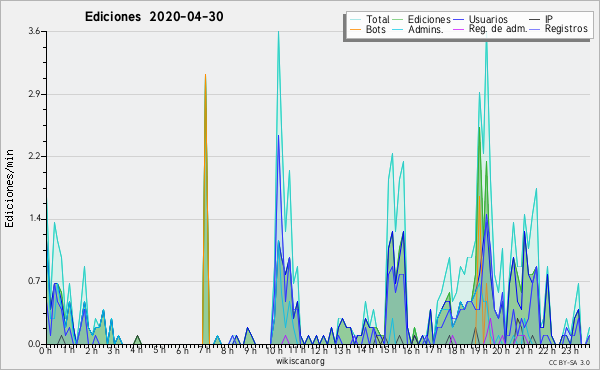Image resolution: width=600 pixels, height=370 pixels.
Task: Click the 0.7 y-axis value
Action: pos(34,281)
